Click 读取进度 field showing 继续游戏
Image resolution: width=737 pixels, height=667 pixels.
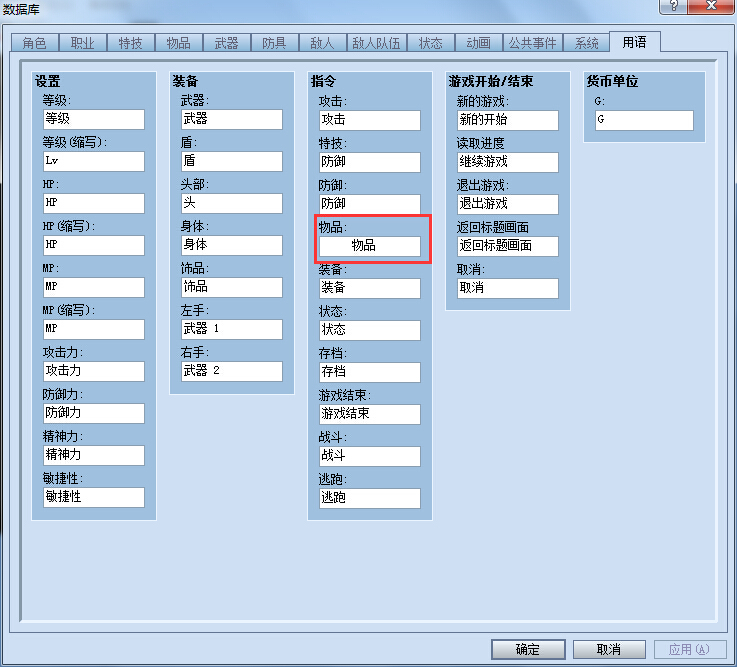[508, 162]
